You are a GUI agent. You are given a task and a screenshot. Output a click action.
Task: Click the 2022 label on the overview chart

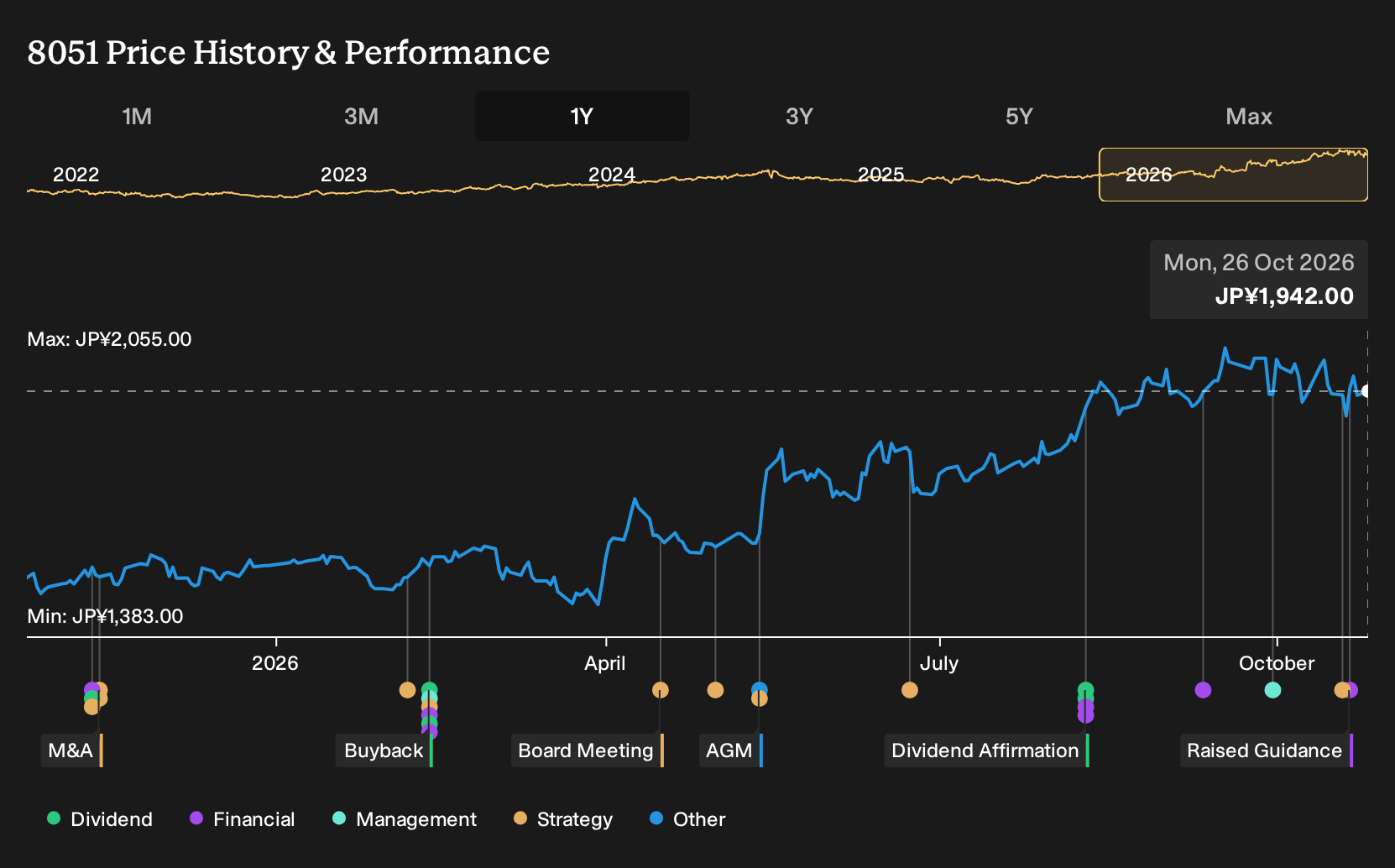point(76,175)
